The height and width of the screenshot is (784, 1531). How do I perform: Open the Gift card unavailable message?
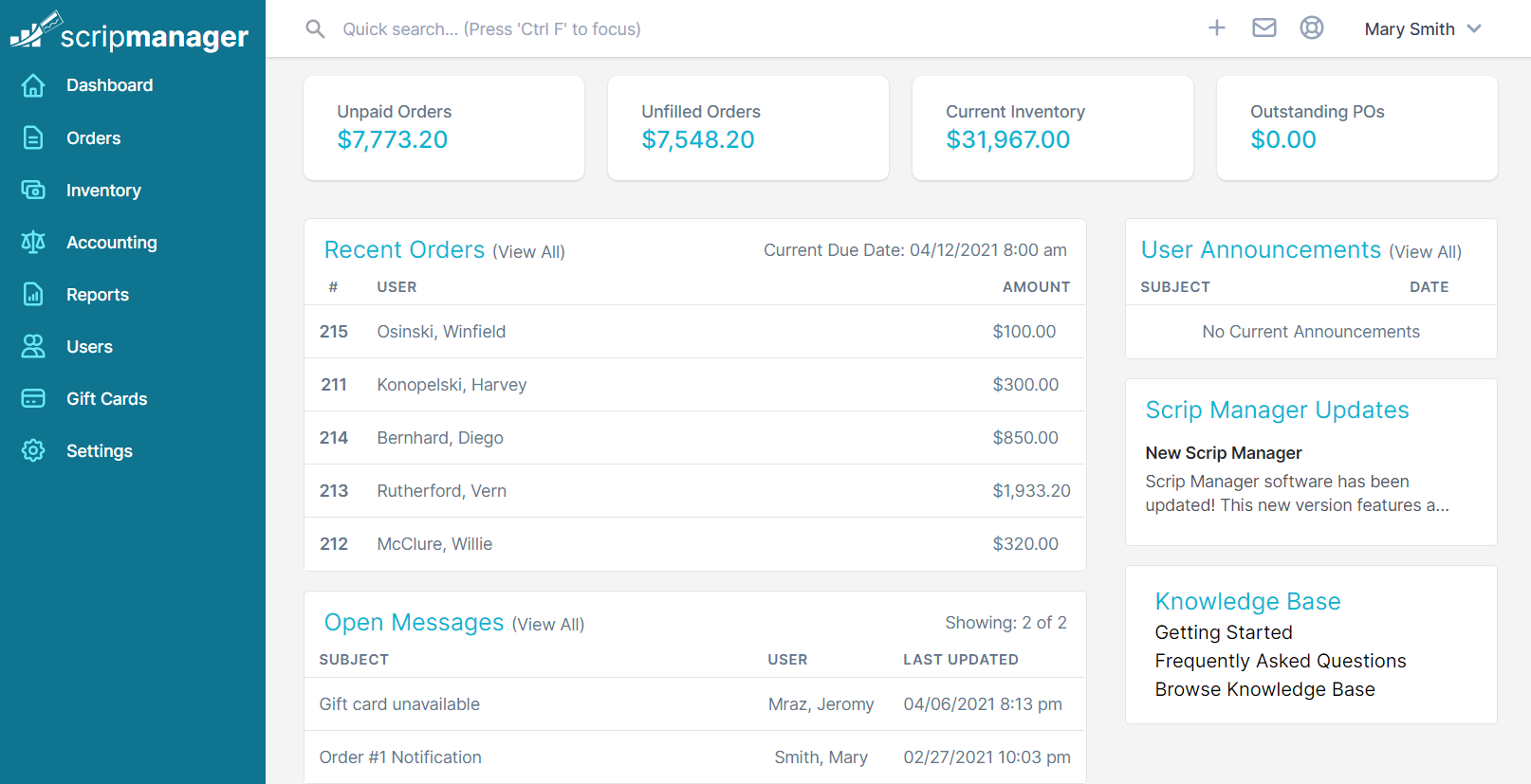click(x=399, y=704)
